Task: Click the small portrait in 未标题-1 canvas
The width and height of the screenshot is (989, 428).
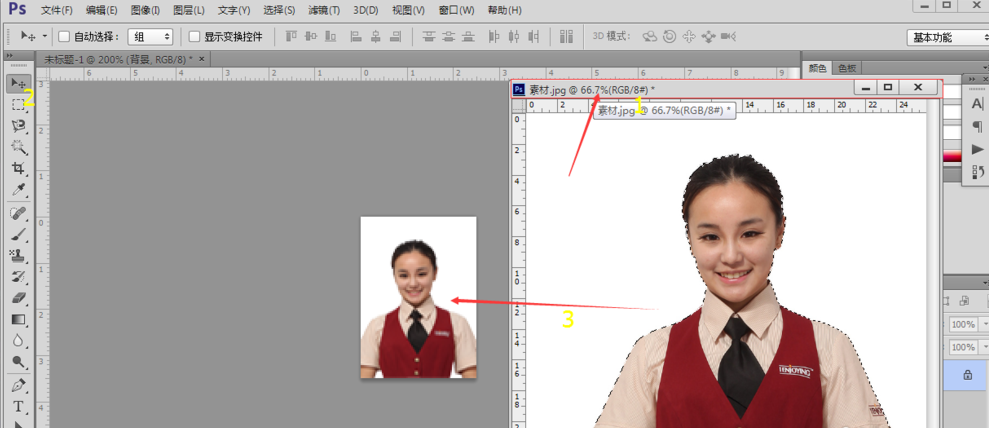Action: (418, 297)
